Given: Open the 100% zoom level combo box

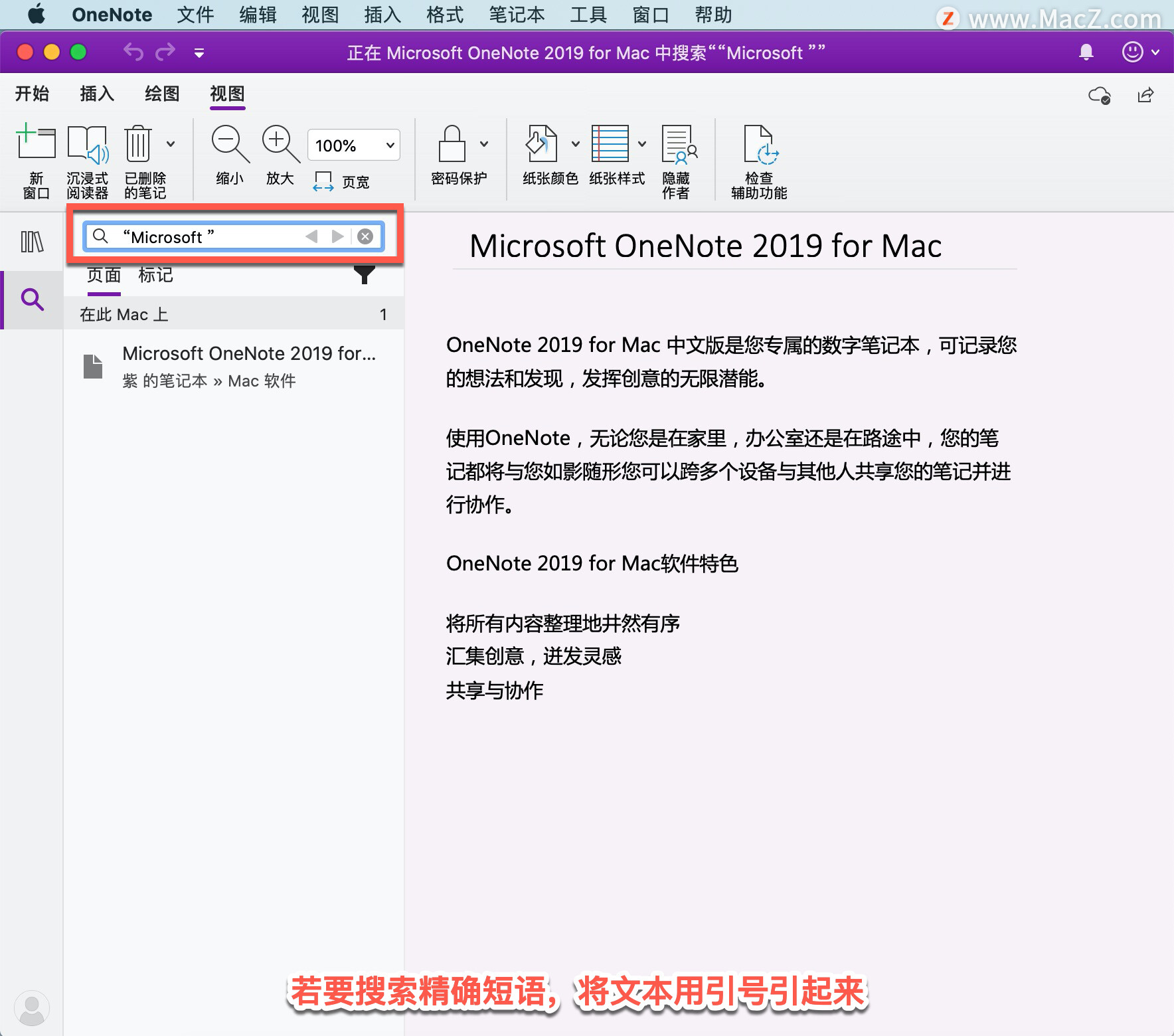Looking at the screenshot, I should coord(353,145).
